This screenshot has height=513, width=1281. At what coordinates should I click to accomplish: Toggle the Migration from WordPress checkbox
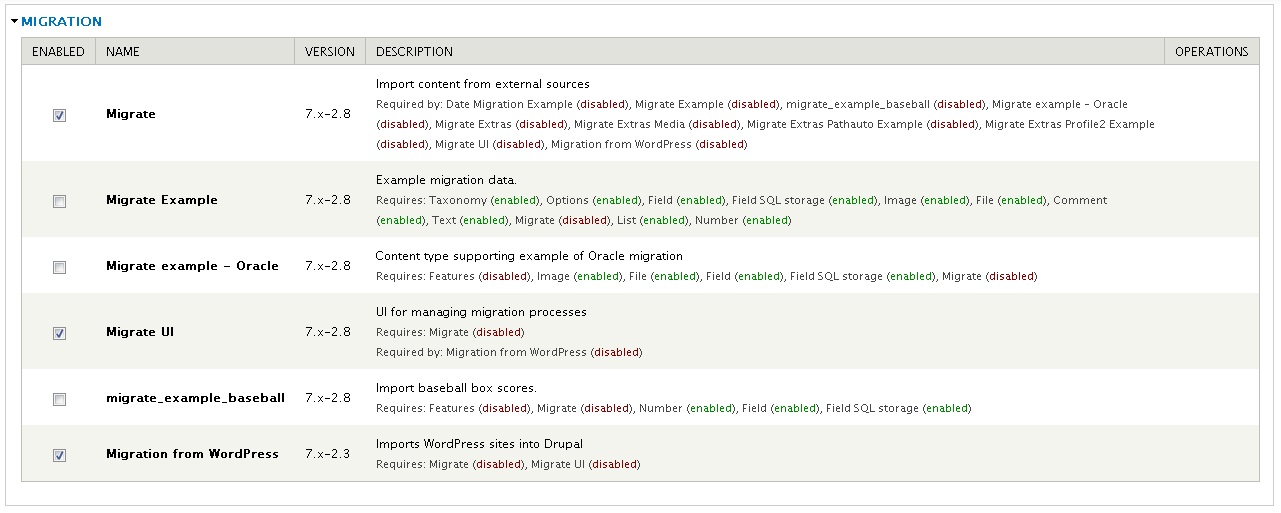pos(59,455)
